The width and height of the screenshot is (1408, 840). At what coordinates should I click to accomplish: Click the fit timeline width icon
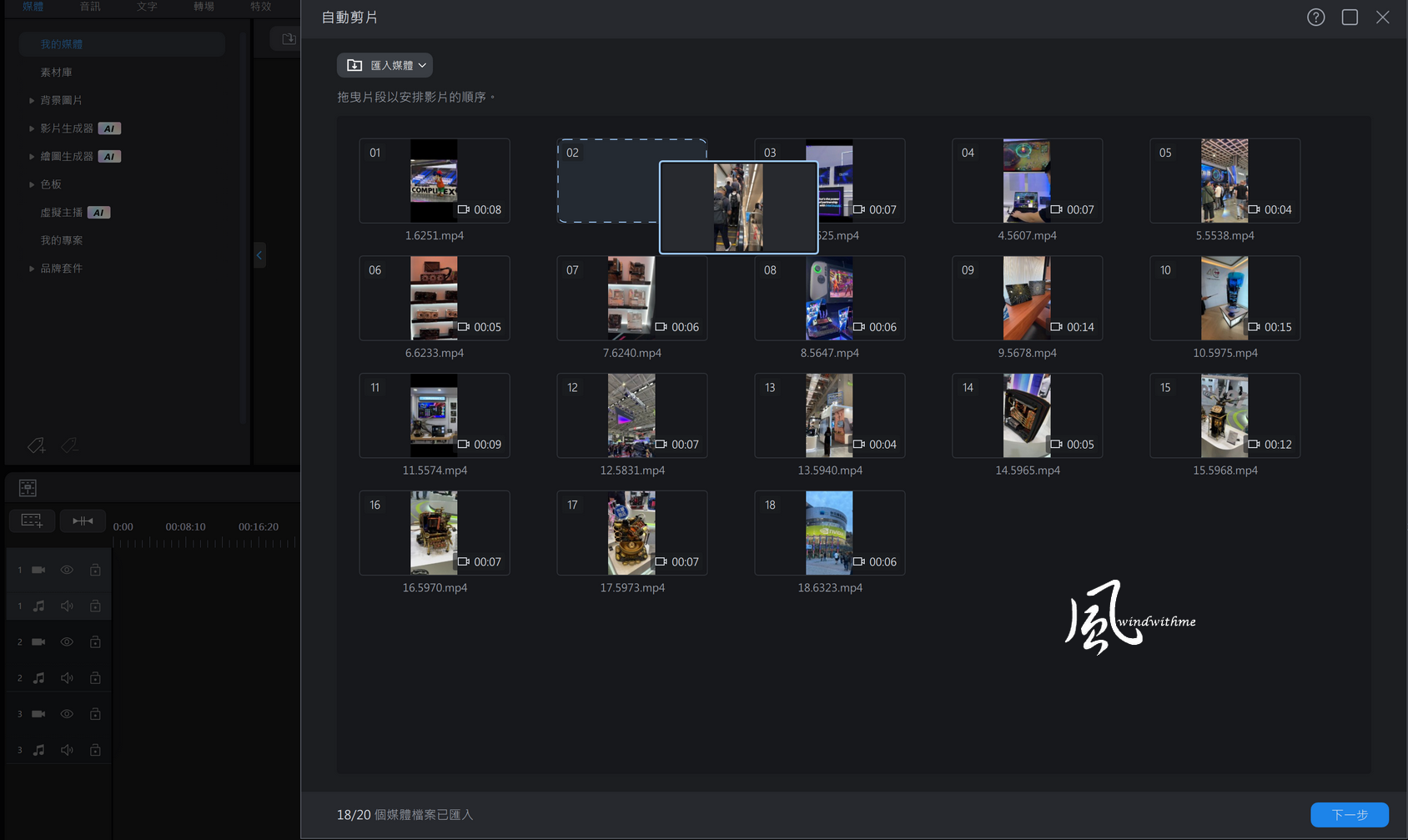click(83, 521)
